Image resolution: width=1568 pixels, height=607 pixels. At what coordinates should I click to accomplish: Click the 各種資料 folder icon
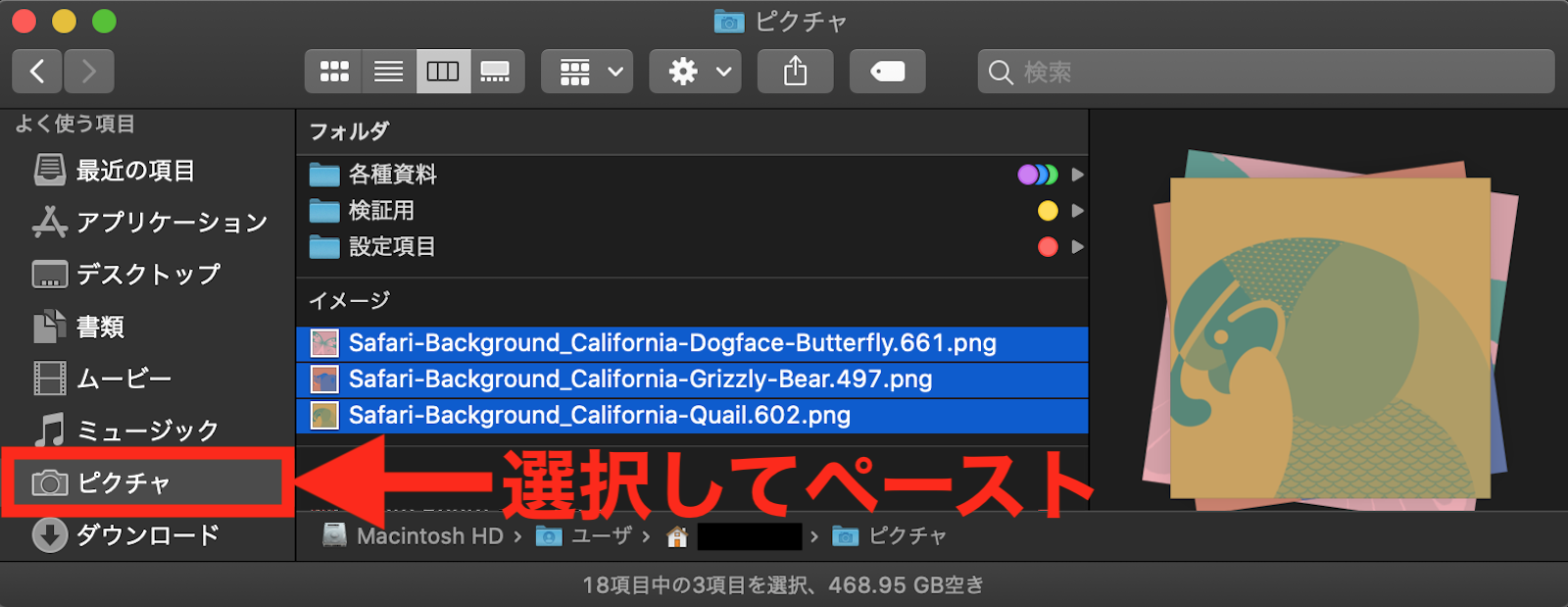point(324,175)
